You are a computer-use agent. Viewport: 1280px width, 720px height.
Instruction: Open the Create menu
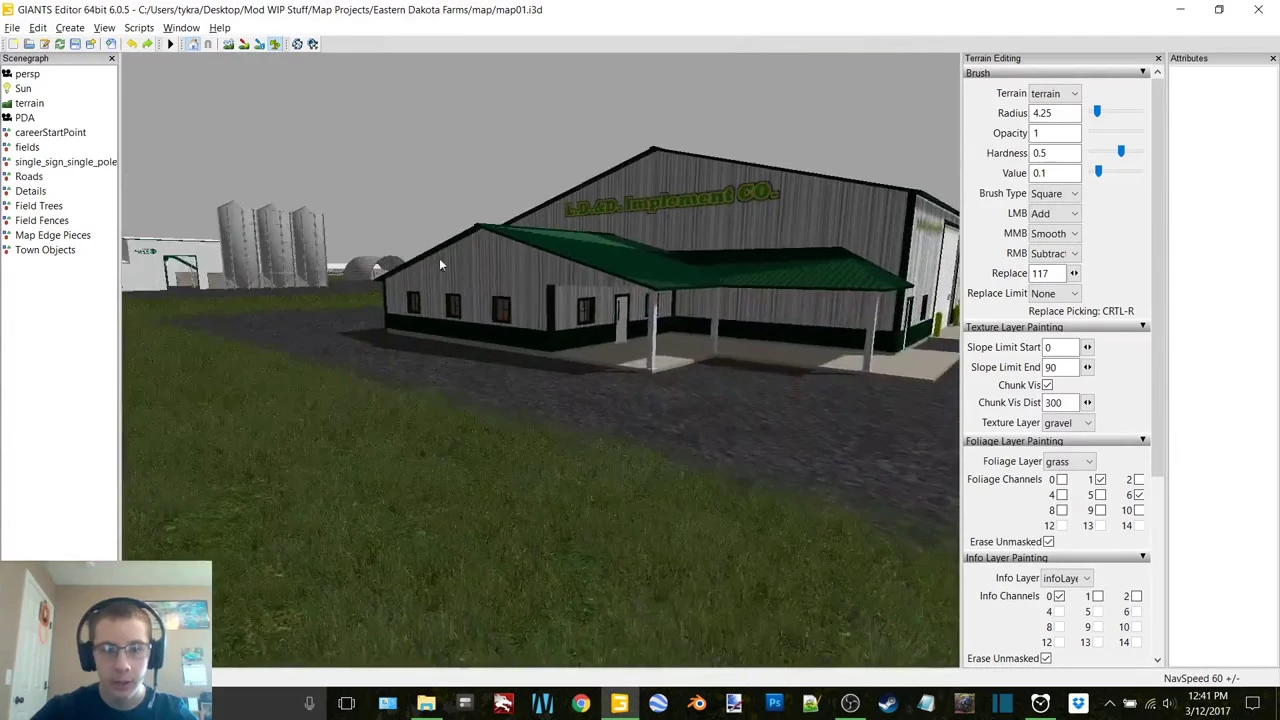pyautogui.click(x=69, y=28)
